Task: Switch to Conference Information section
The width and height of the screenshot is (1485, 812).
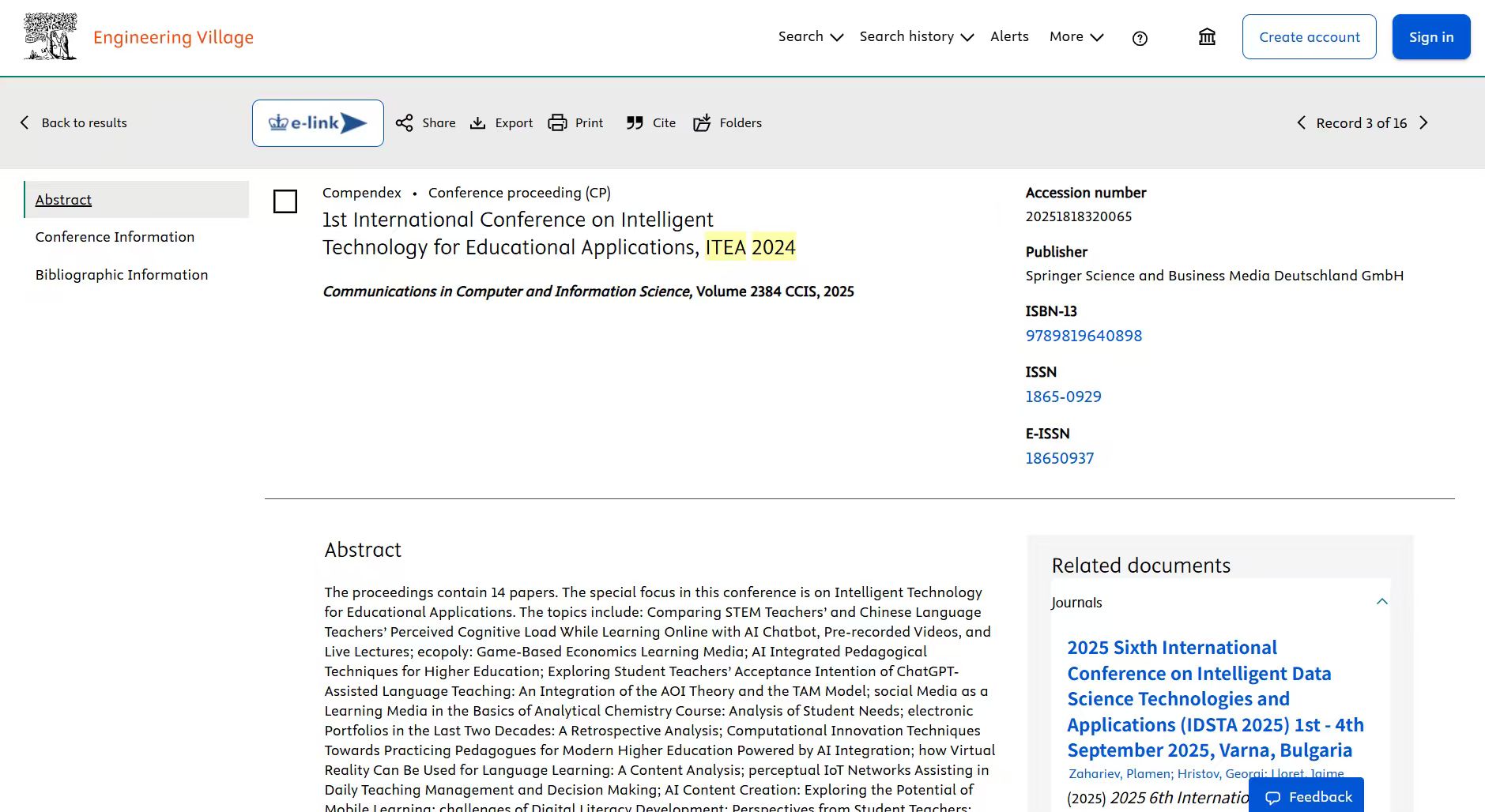Action: click(x=115, y=237)
